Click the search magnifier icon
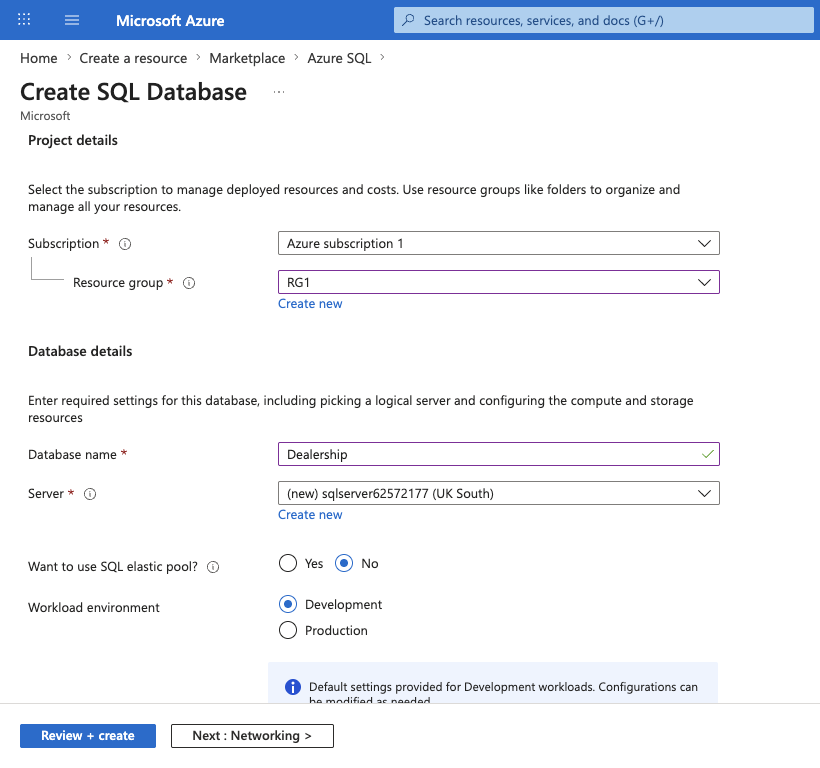 pos(408,20)
